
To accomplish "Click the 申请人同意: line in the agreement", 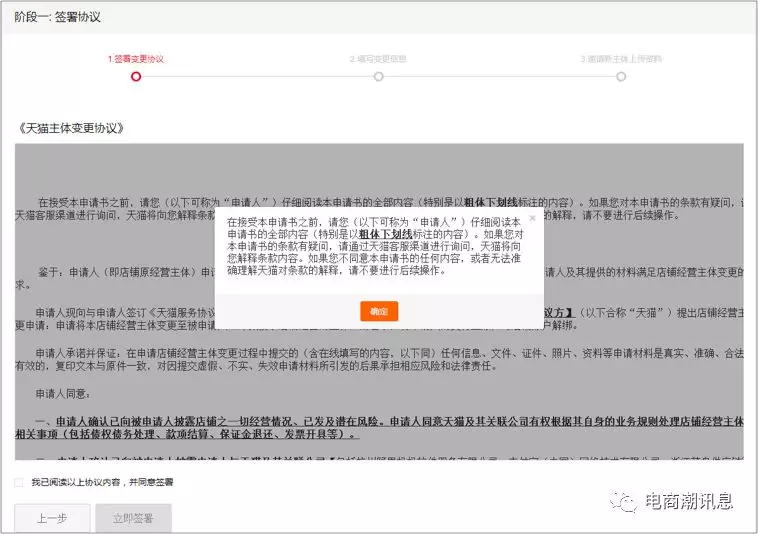I will click(x=63, y=394).
